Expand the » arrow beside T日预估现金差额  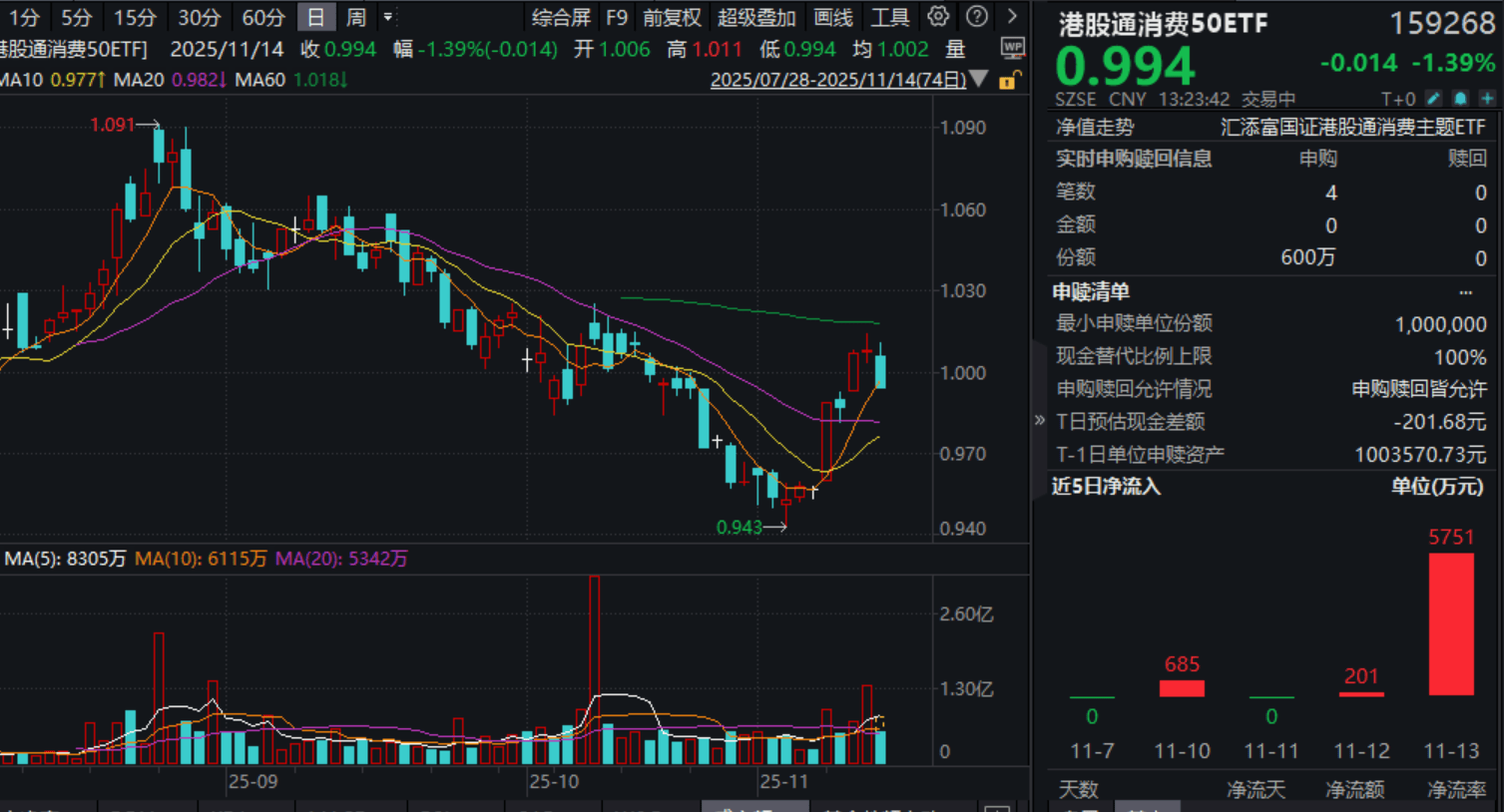click(x=1041, y=422)
